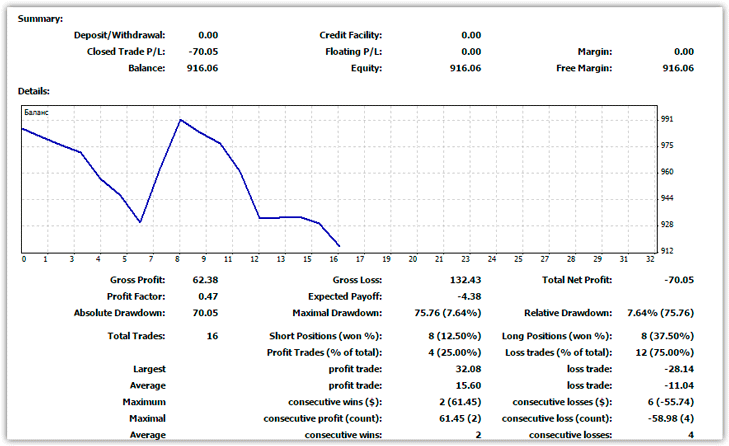Click the Free Margin label
The height and width of the screenshot is (446, 729).
tap(582, 68)
